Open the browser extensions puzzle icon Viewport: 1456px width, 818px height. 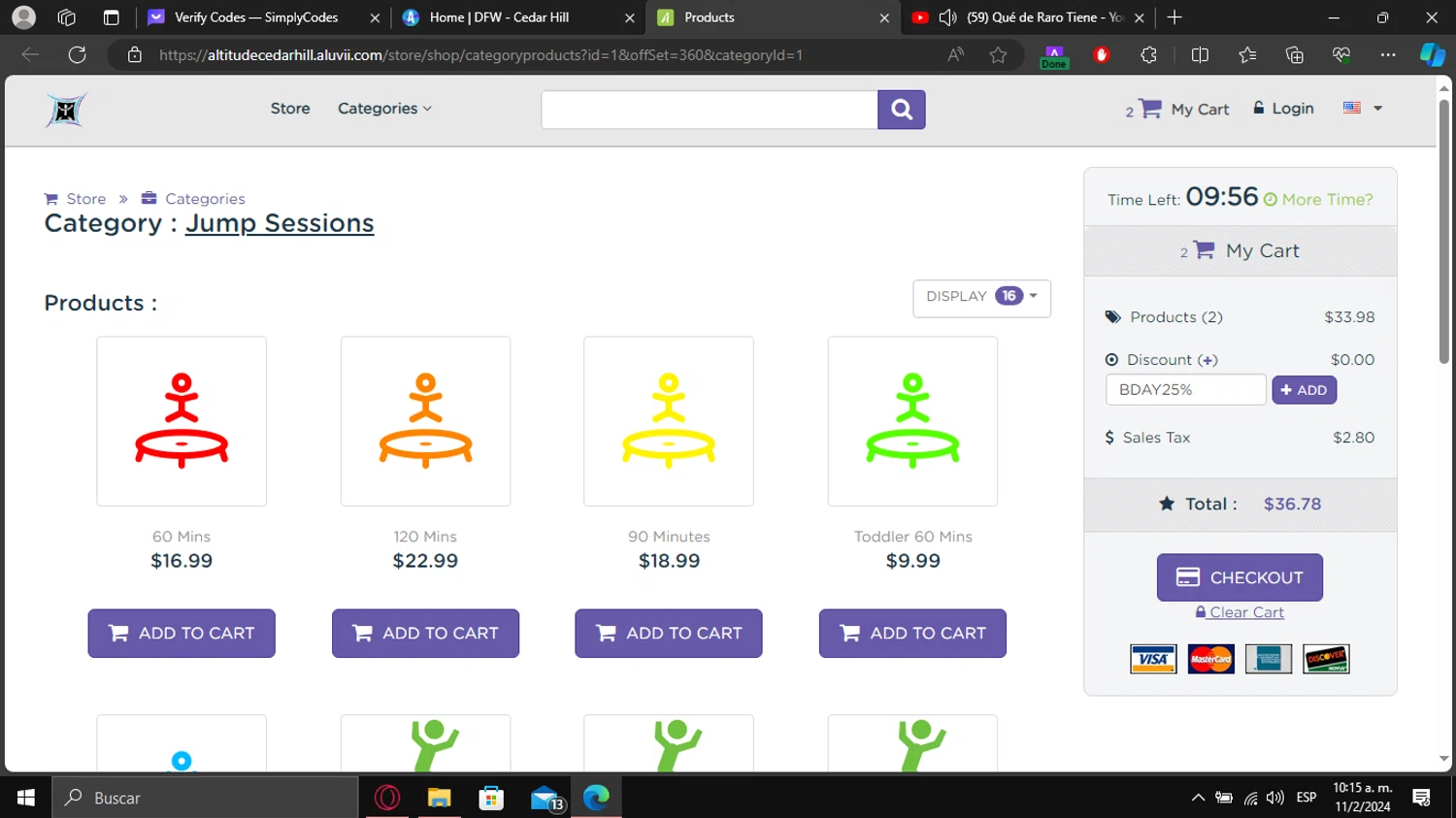tap(1148, 55)
